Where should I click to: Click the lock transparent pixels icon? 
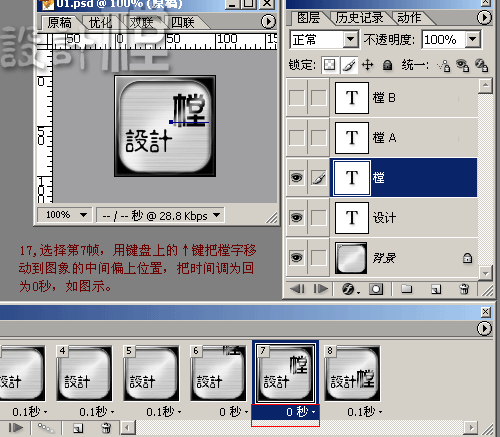point(330,65)
